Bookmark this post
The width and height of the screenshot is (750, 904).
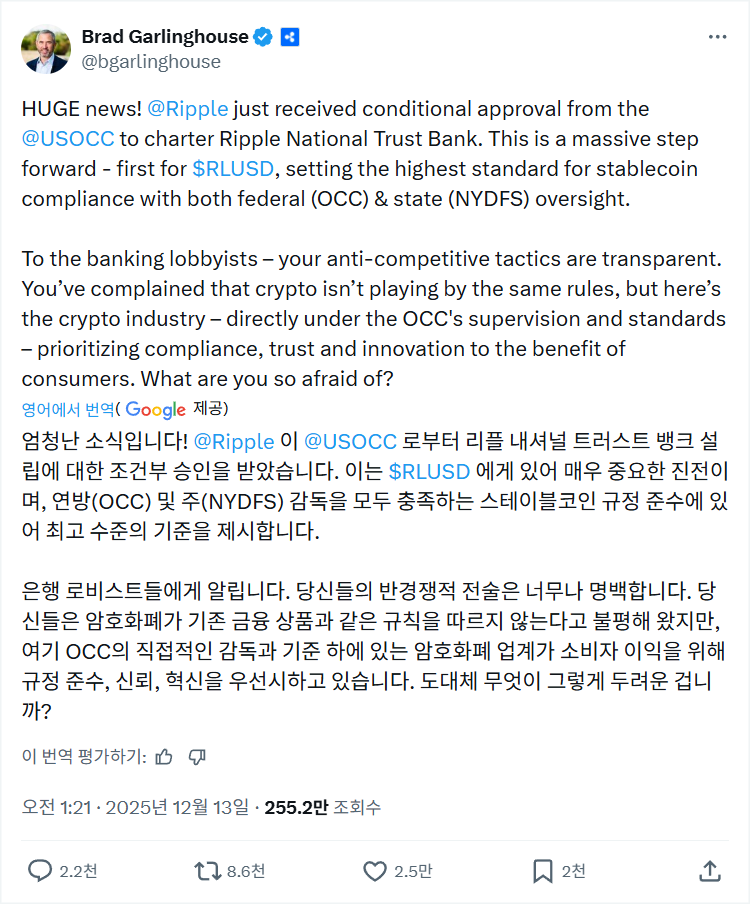click(542, 871)
